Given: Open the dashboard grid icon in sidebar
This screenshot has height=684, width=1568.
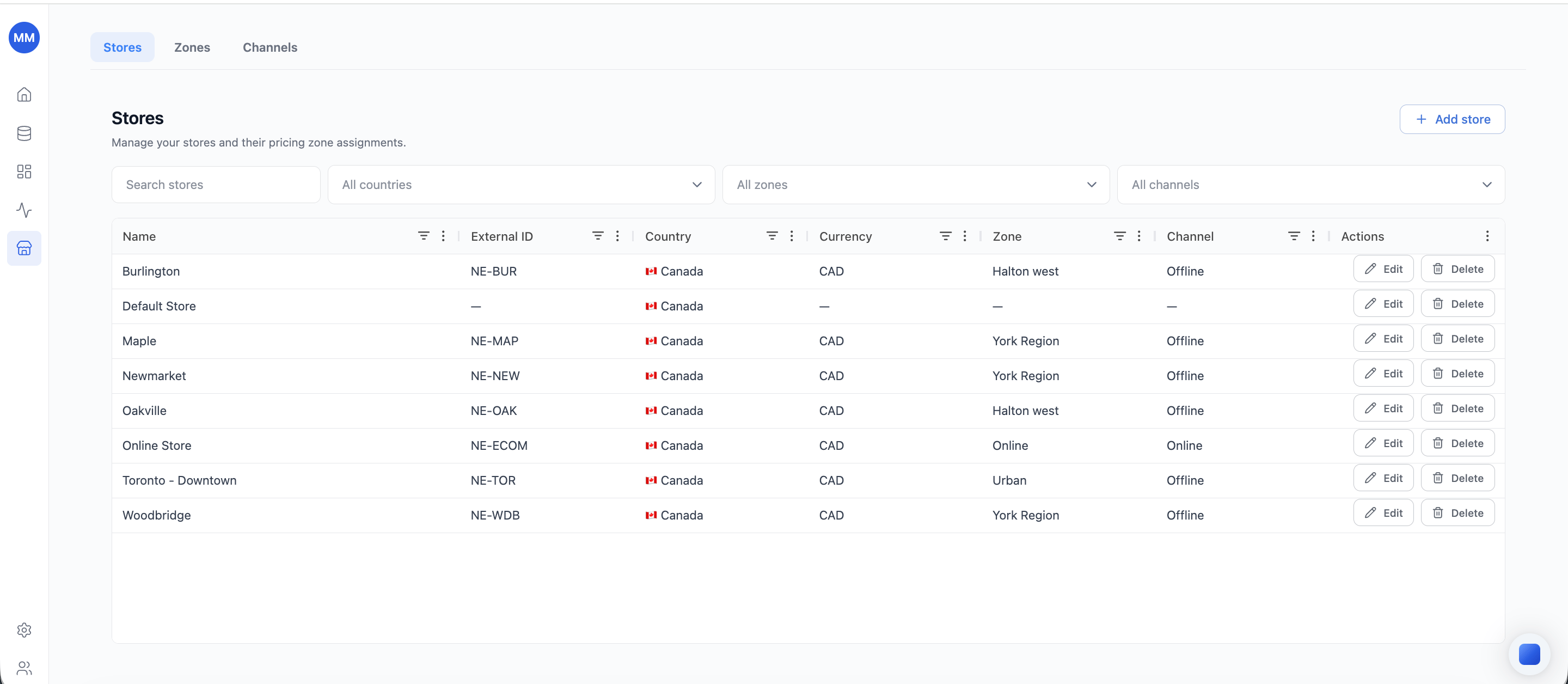Looking at the screenshot, I should pyautogui.click(x=24, y=172).
